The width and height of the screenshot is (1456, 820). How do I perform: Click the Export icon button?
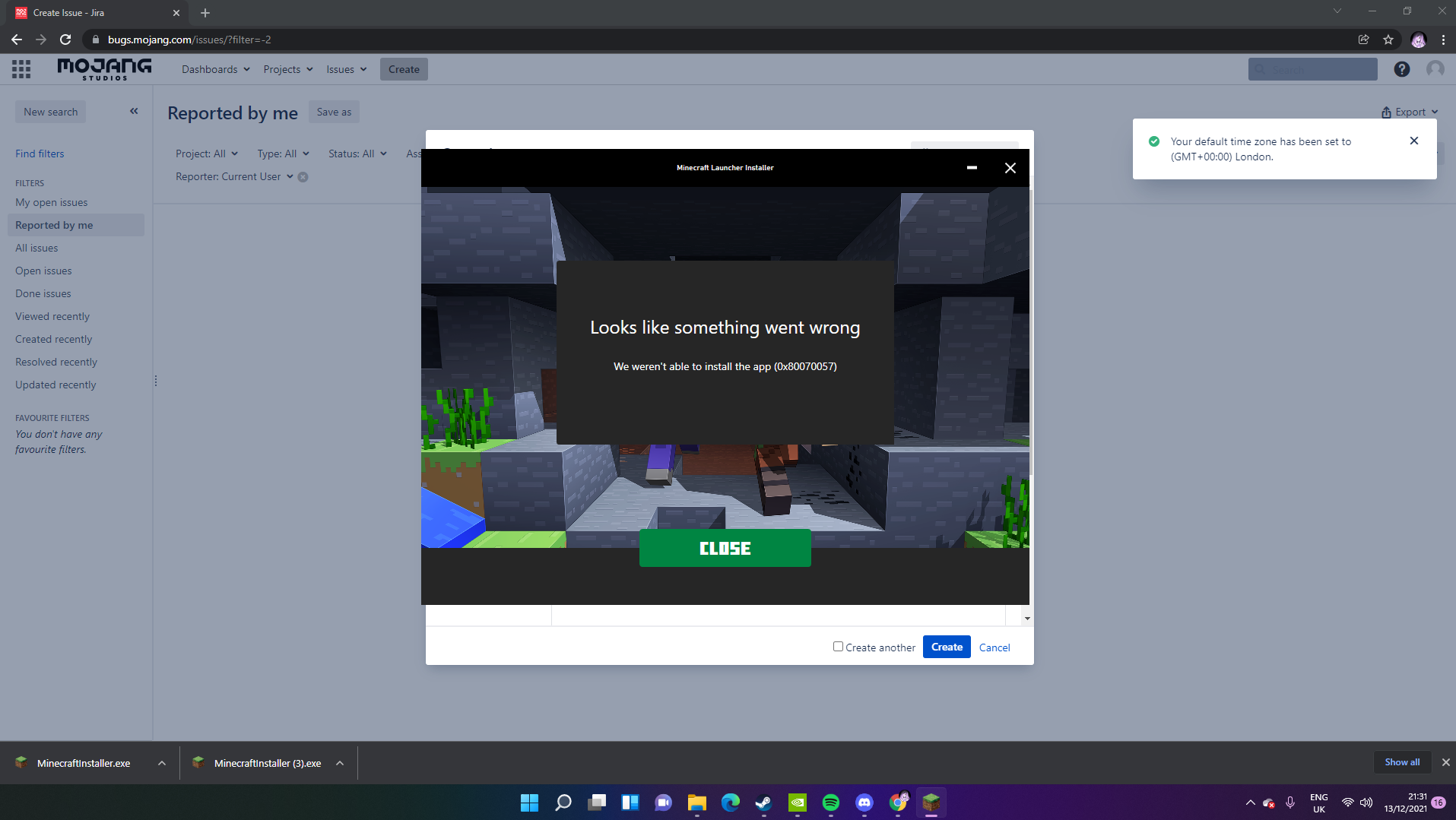[x=1410, y=112]
